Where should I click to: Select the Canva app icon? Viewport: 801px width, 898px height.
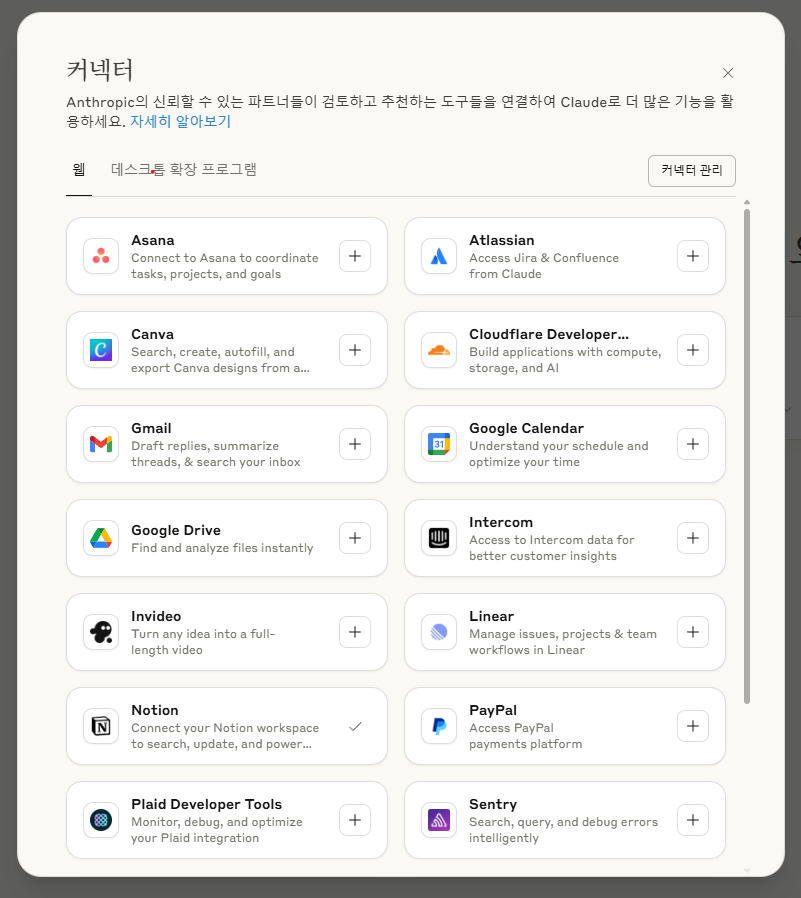tap(99, 350)
